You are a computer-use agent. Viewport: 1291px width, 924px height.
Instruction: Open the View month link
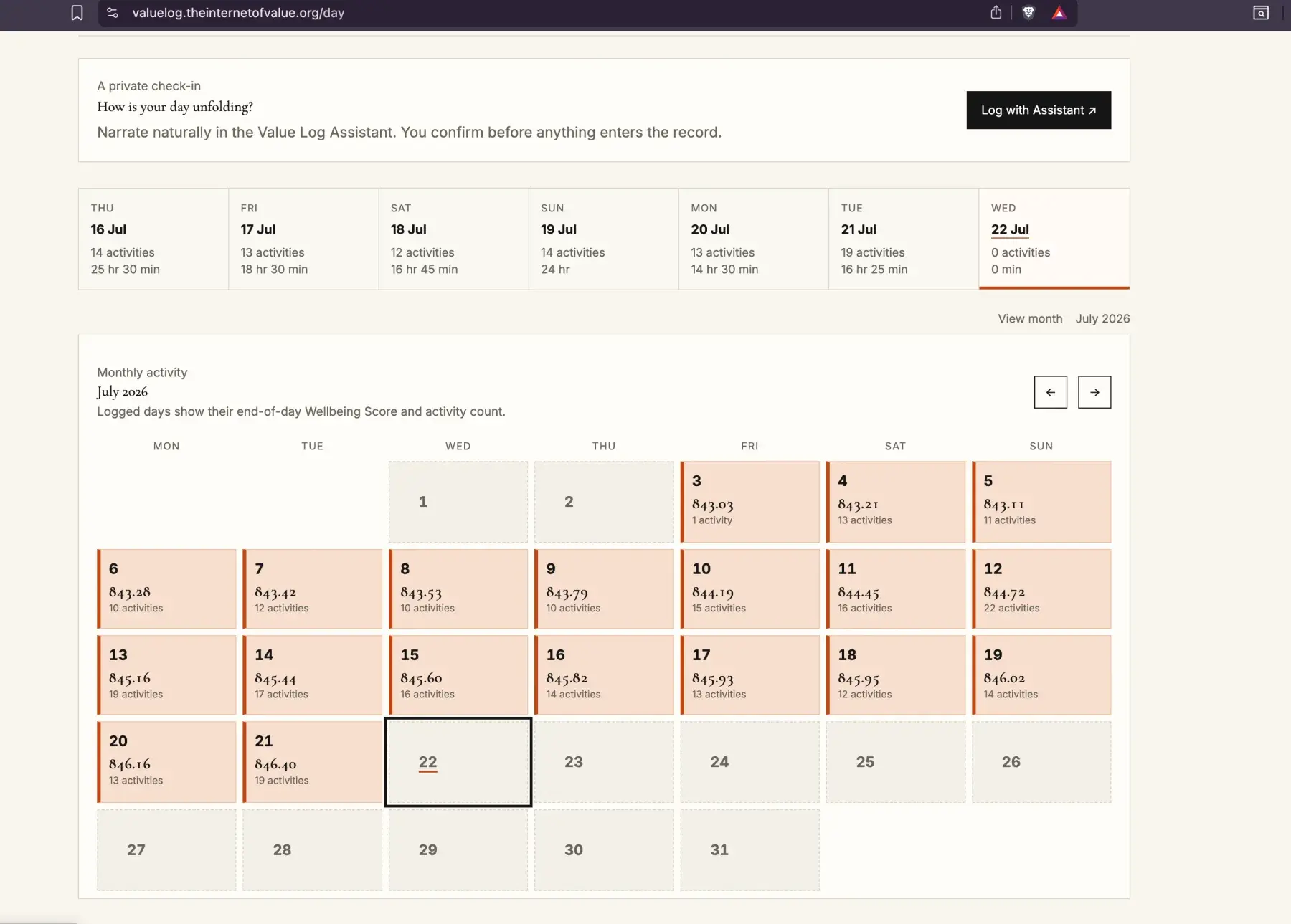(1030, 318)
